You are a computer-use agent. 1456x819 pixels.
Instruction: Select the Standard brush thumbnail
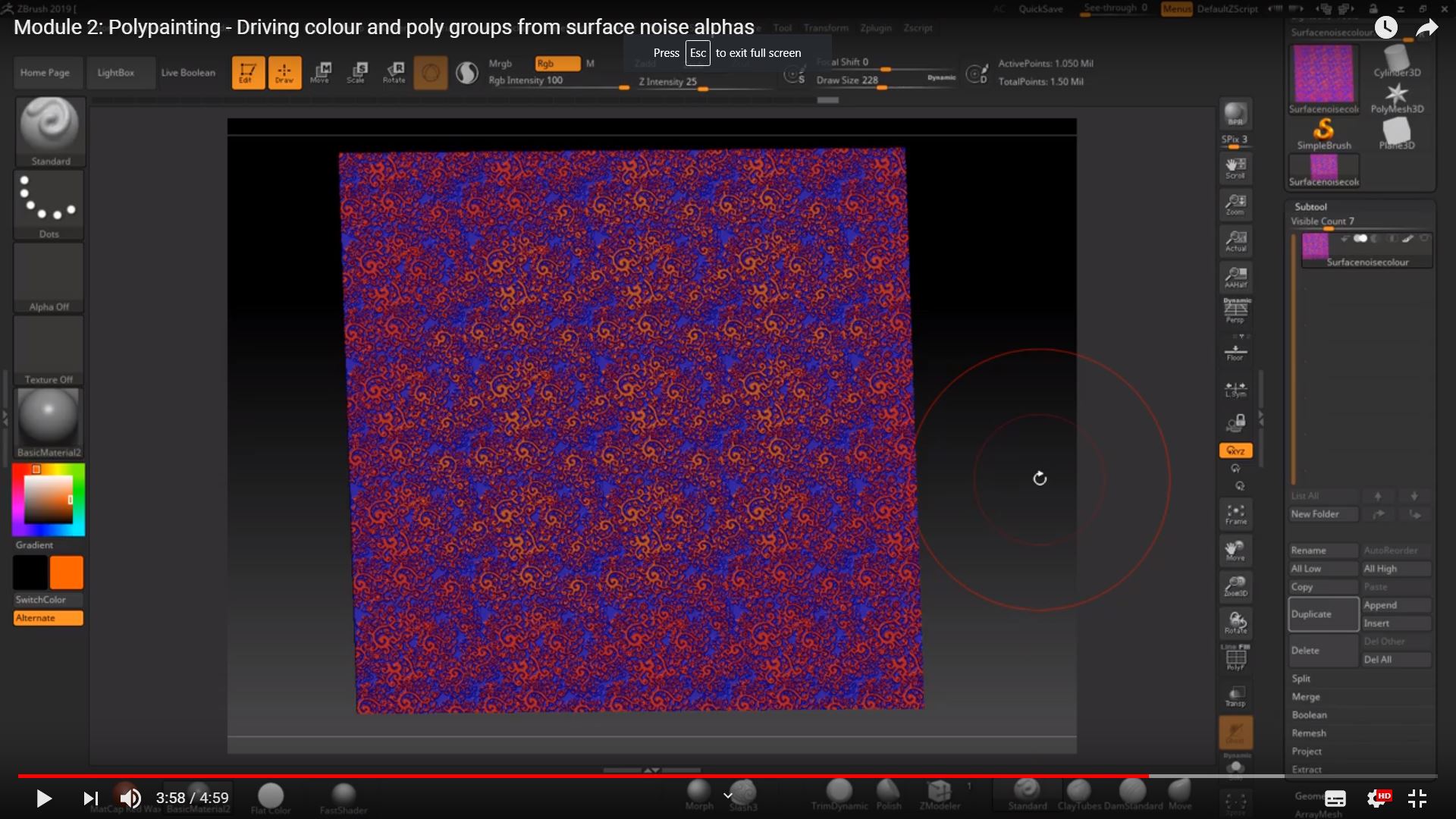pos(50,131)
